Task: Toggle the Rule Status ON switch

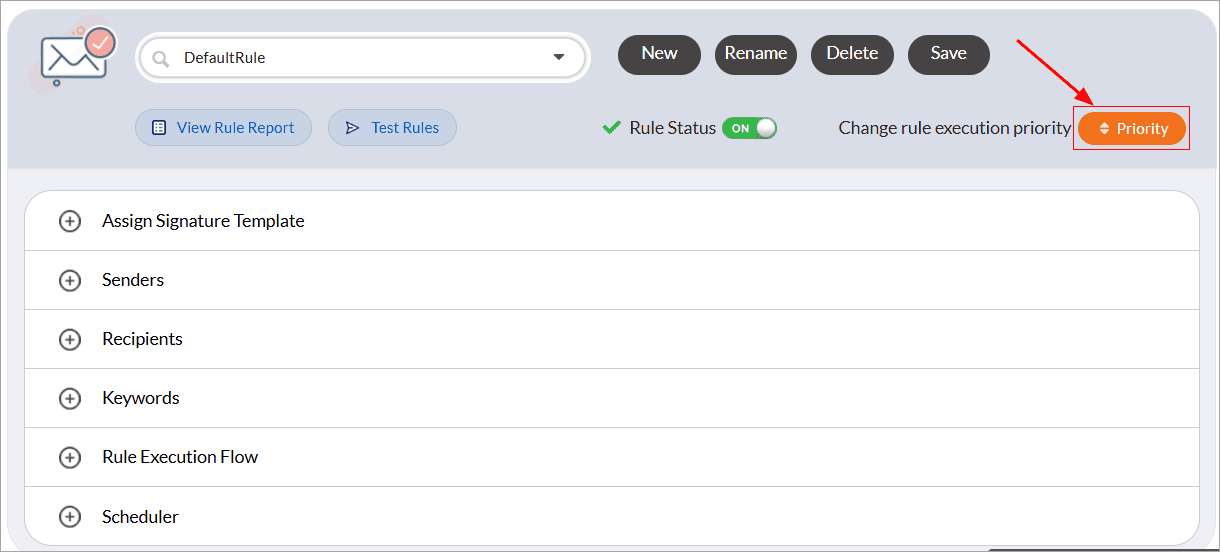Action: (x=749, y=128)
